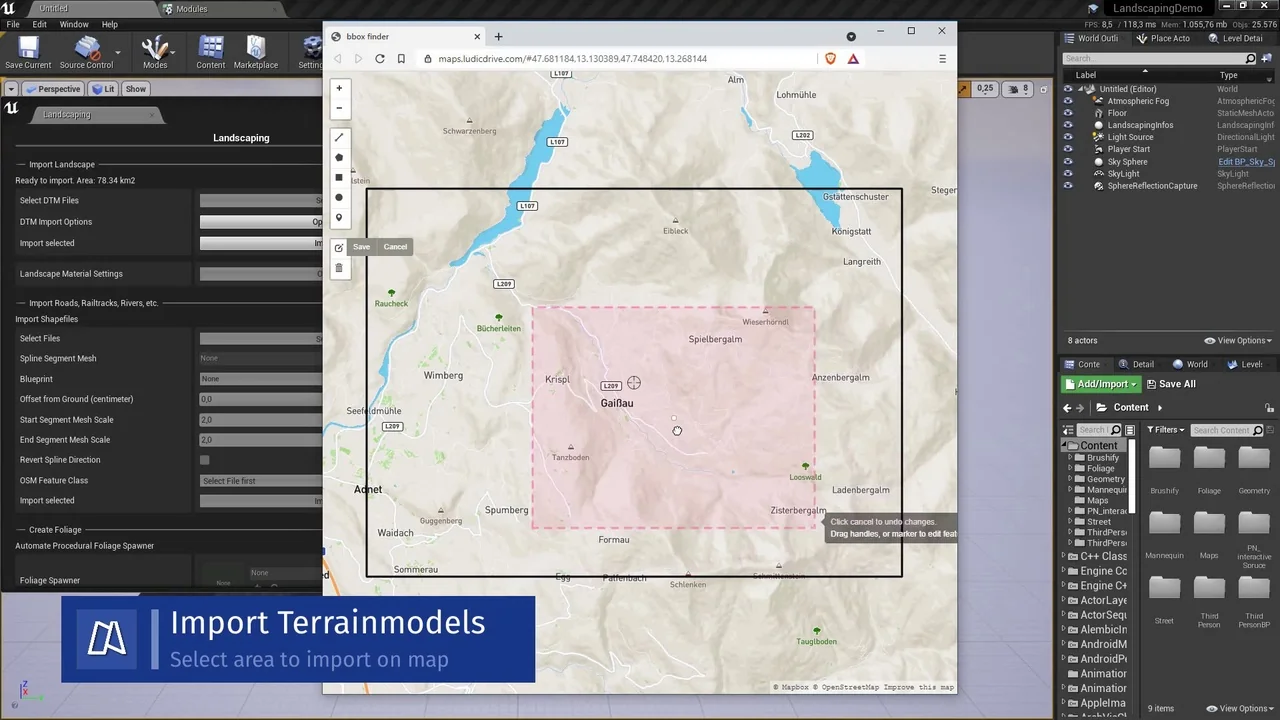Image resolution: width=1280 pixels, height=720 pixels.
Task: Click the Offset from Ground value field
Action: coord(260,399)
